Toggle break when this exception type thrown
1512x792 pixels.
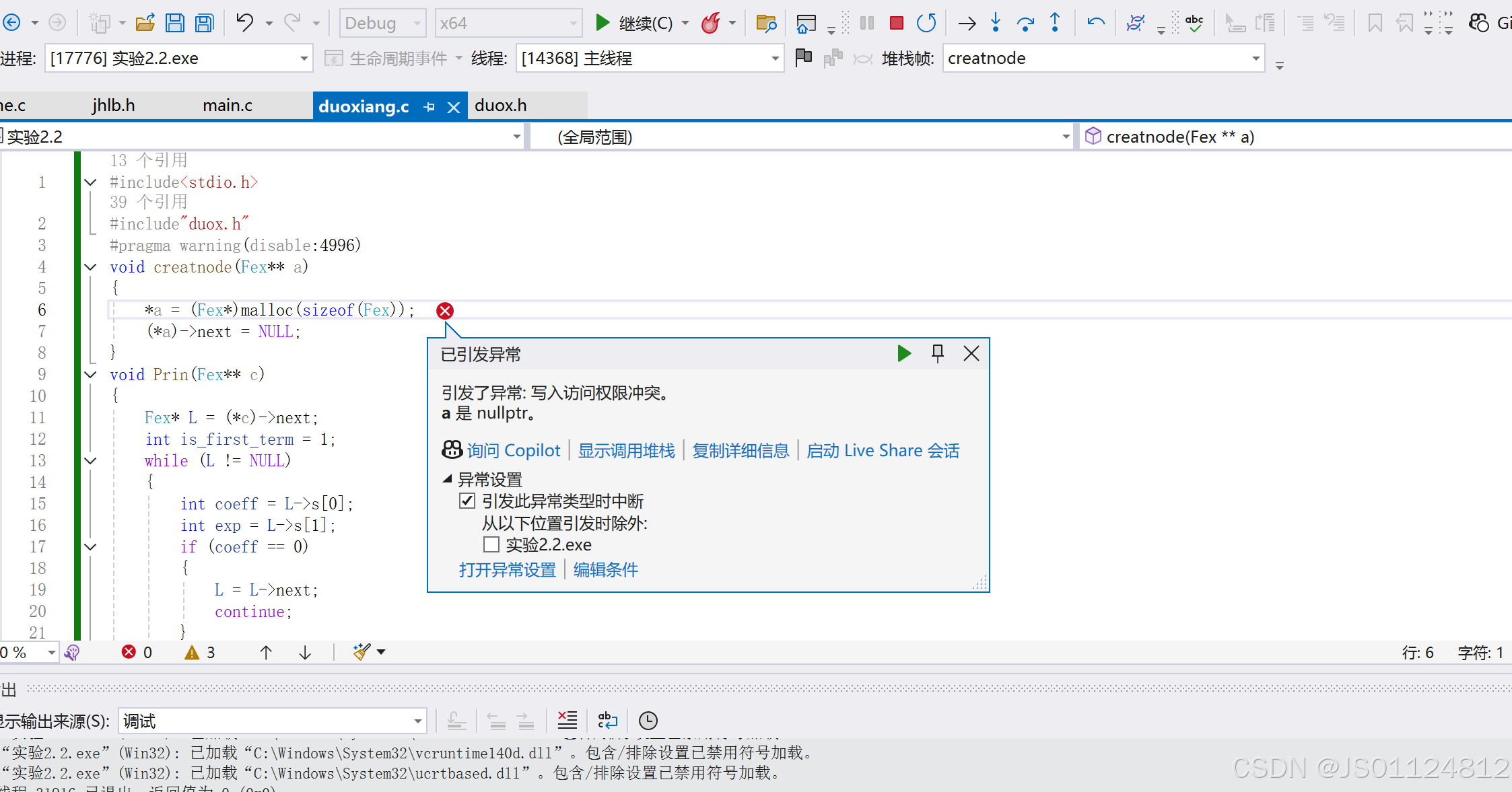(x=467, y=501)
